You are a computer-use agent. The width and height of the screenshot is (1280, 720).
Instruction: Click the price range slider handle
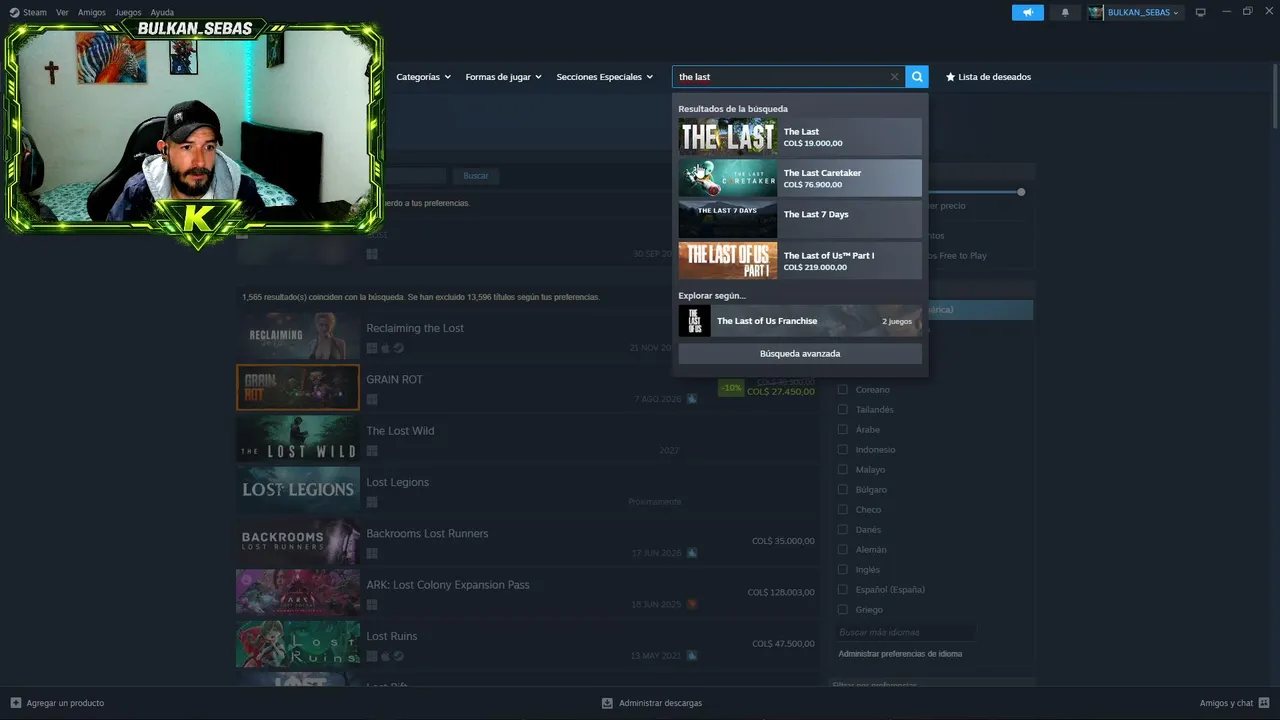tap(1021, 191)
